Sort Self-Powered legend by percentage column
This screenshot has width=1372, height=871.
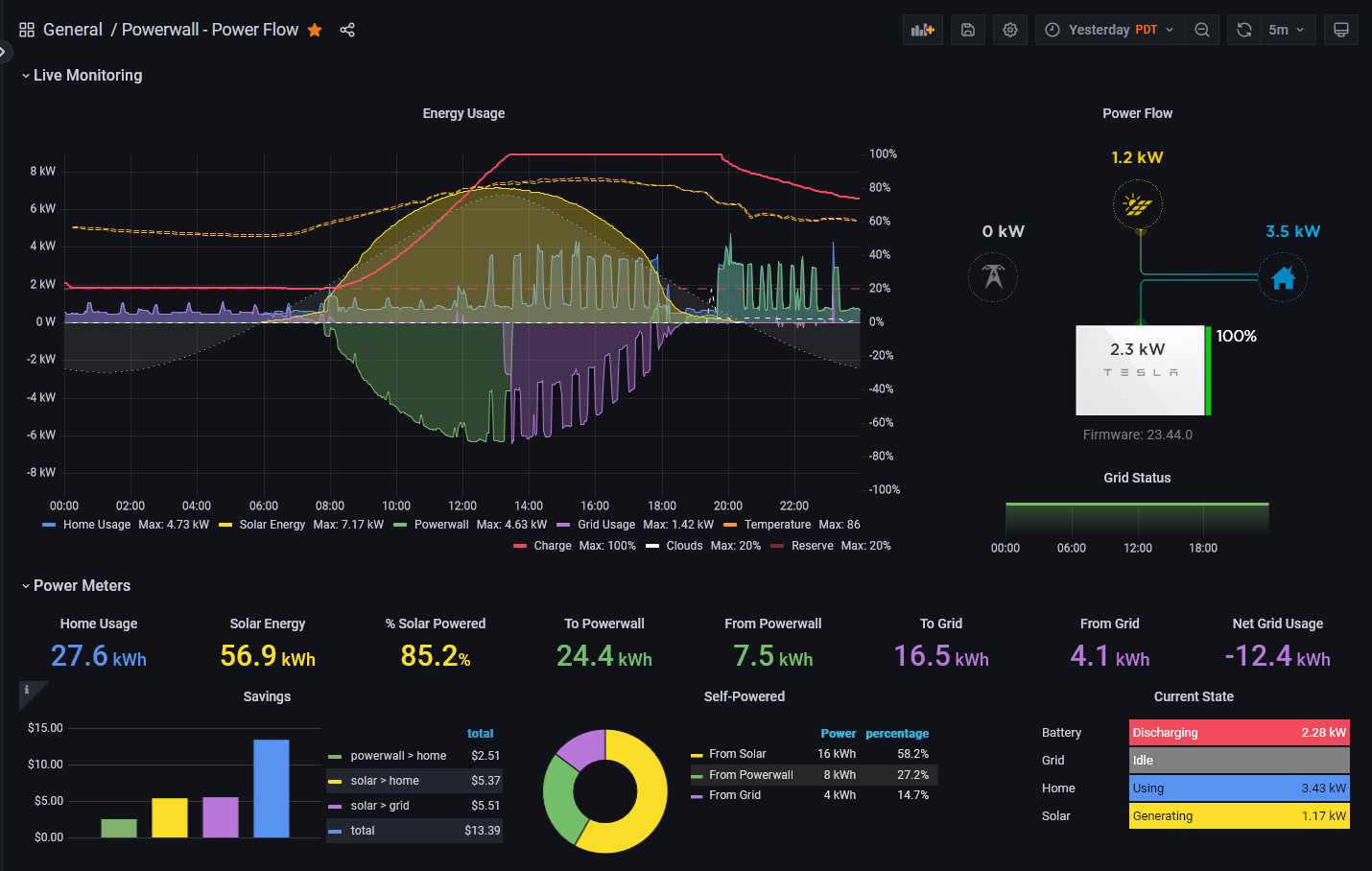(897, 734)
